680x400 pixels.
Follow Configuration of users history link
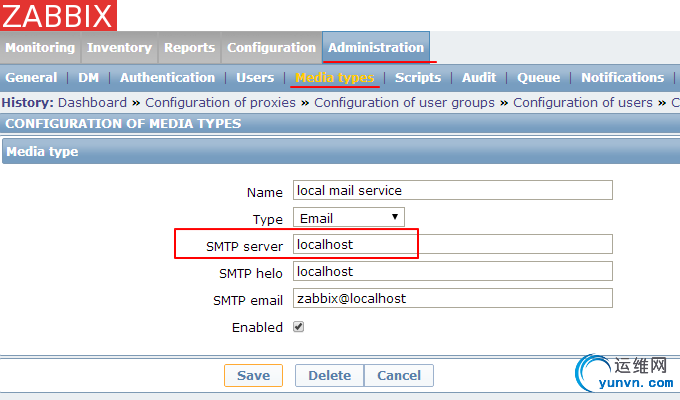point(583,103)
